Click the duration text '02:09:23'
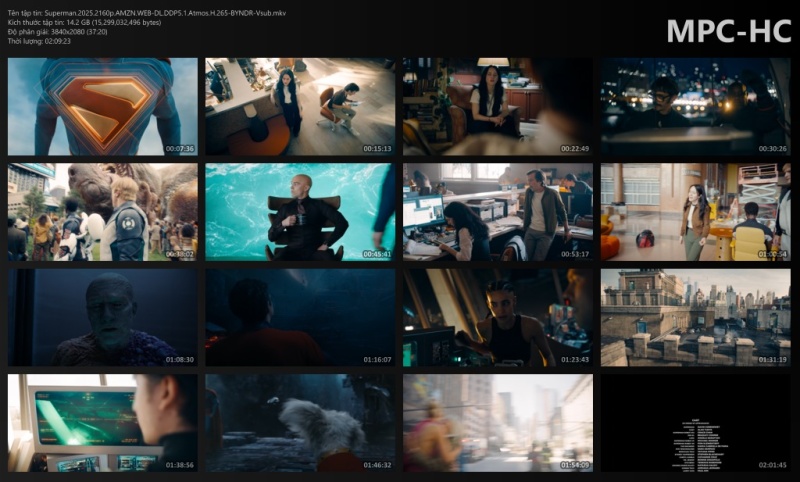 tap(58, 41)
